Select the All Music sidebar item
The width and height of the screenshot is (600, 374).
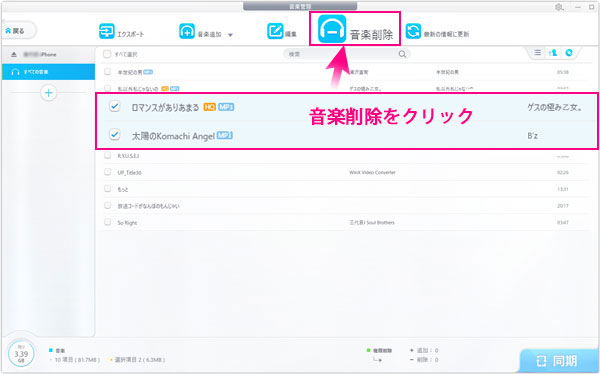coord(48,72)
